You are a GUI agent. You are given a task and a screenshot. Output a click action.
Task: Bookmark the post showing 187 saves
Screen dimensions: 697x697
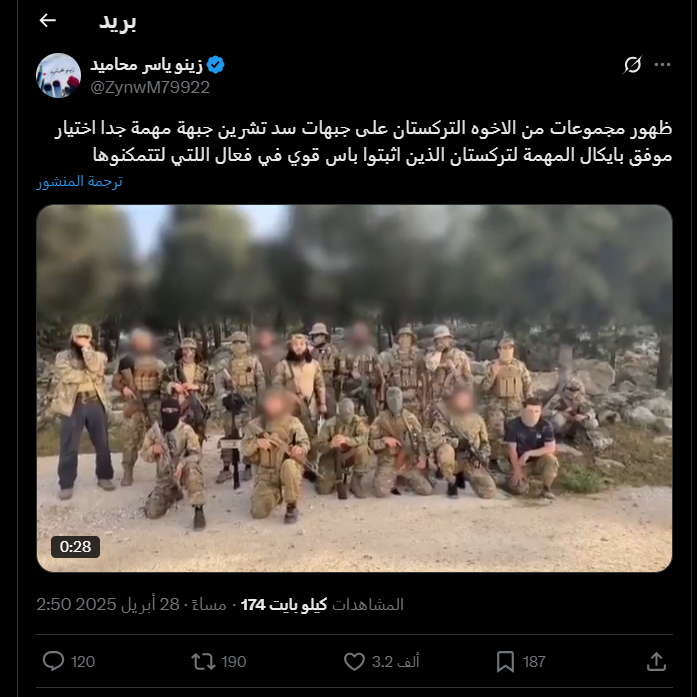click(505, 661)
